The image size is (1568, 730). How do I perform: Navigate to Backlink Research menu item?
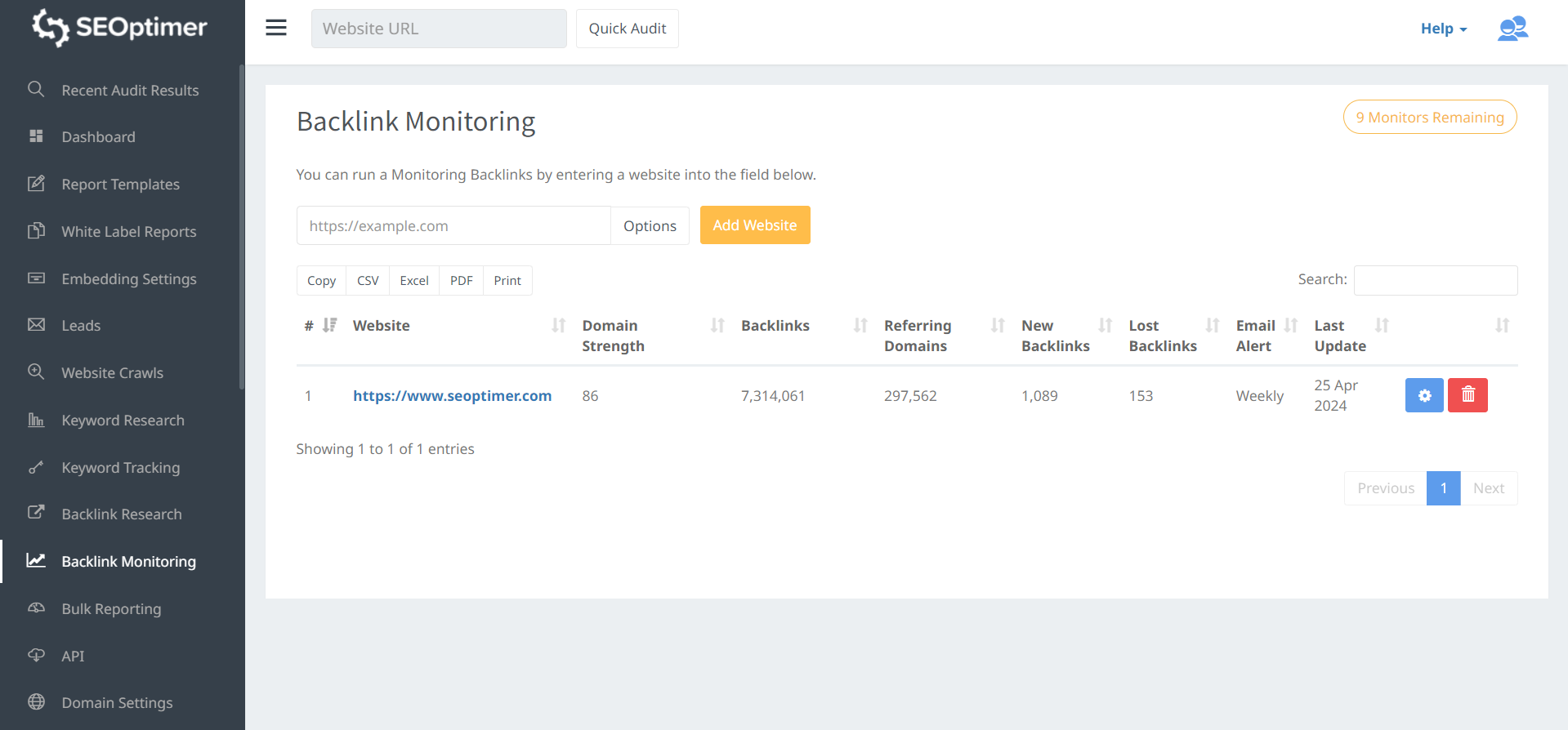point(122,514)
